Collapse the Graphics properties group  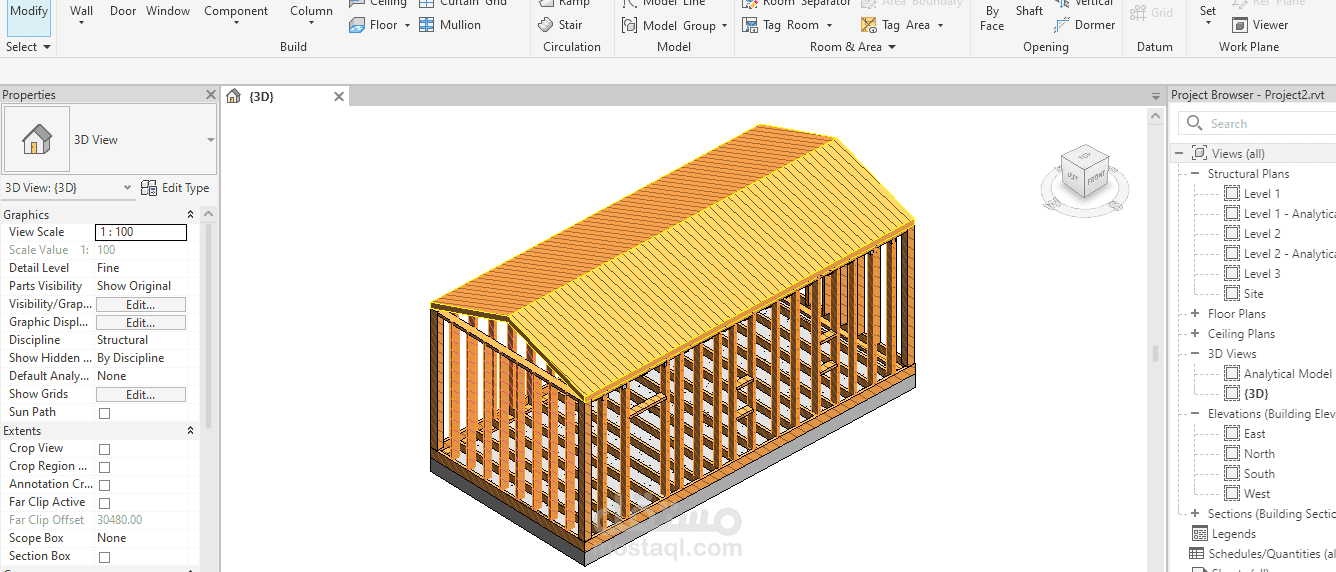coord(190,215)
